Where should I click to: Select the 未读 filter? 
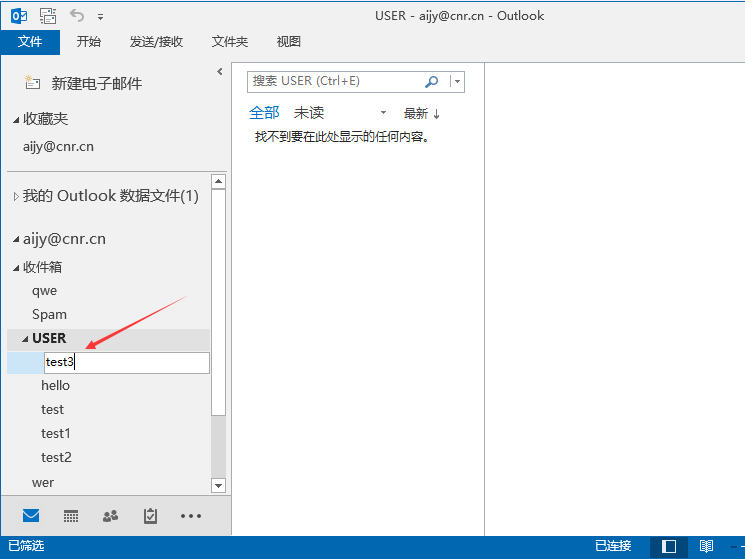[309, 113]
